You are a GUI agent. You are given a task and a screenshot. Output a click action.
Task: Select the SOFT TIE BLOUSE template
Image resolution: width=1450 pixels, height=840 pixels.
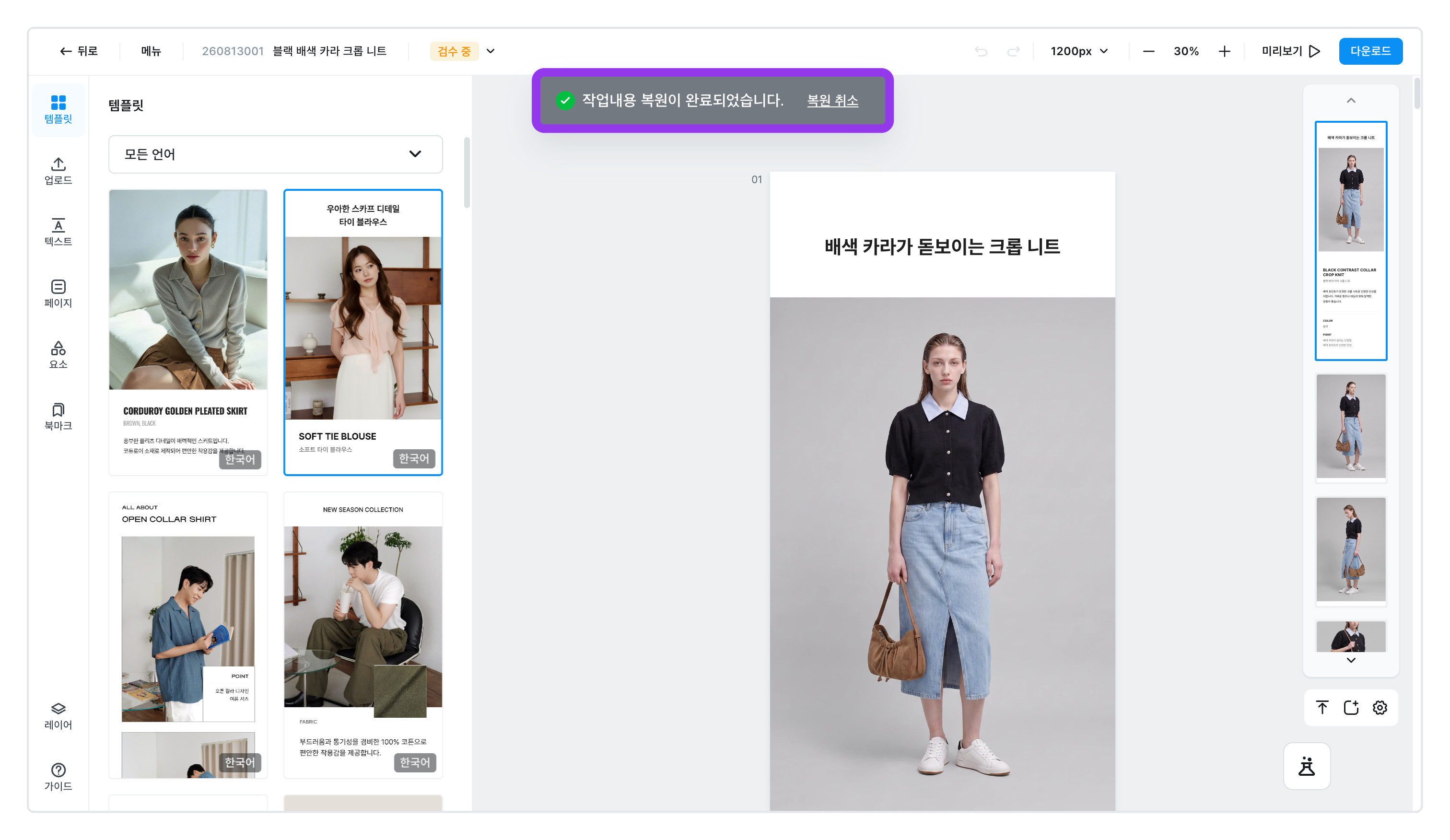point(363,333)
